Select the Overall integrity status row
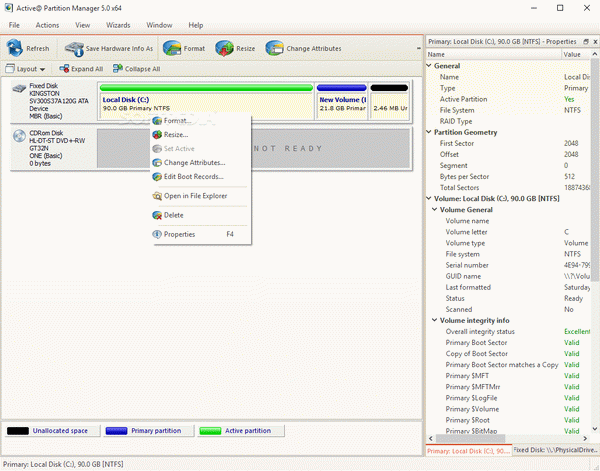 click(508, 332)
